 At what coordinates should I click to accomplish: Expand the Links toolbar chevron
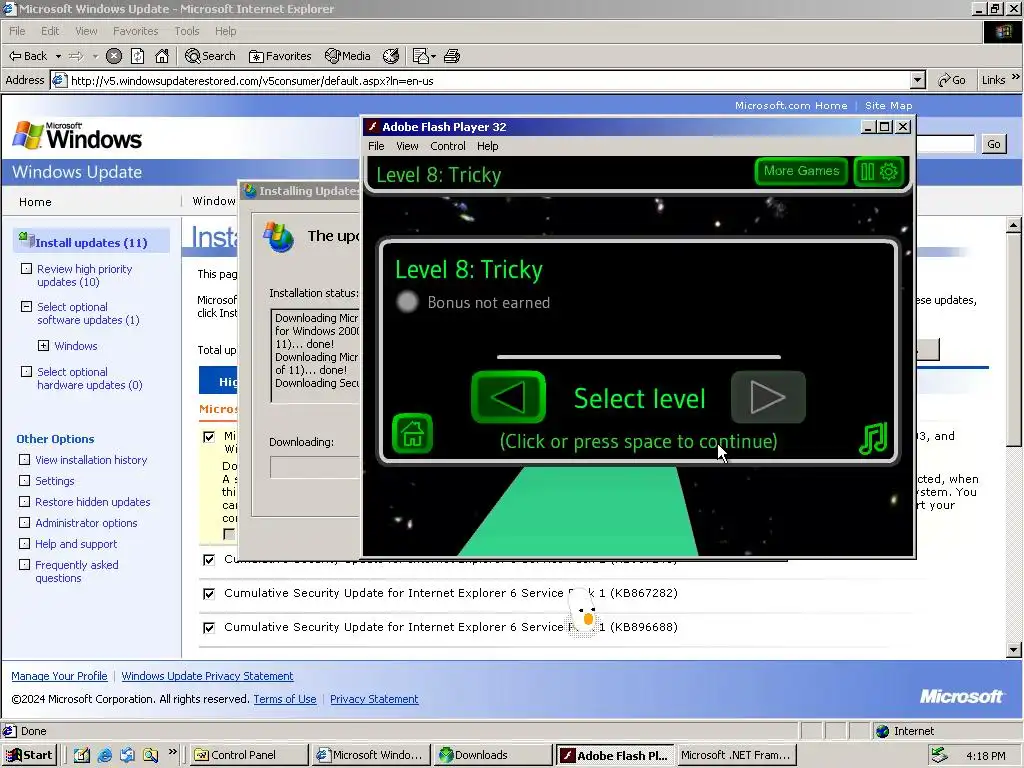point(1016,77)
